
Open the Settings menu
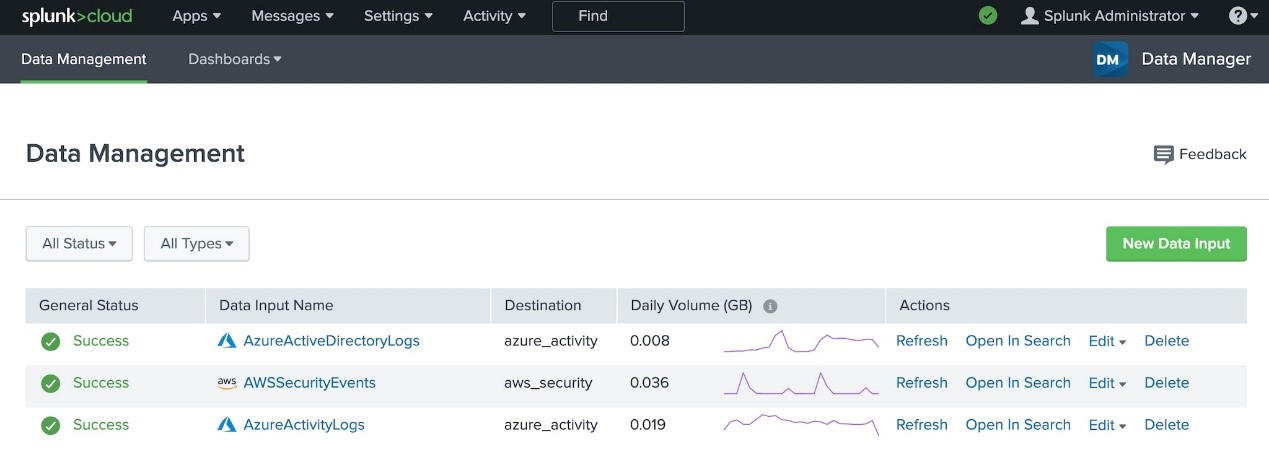398,16
